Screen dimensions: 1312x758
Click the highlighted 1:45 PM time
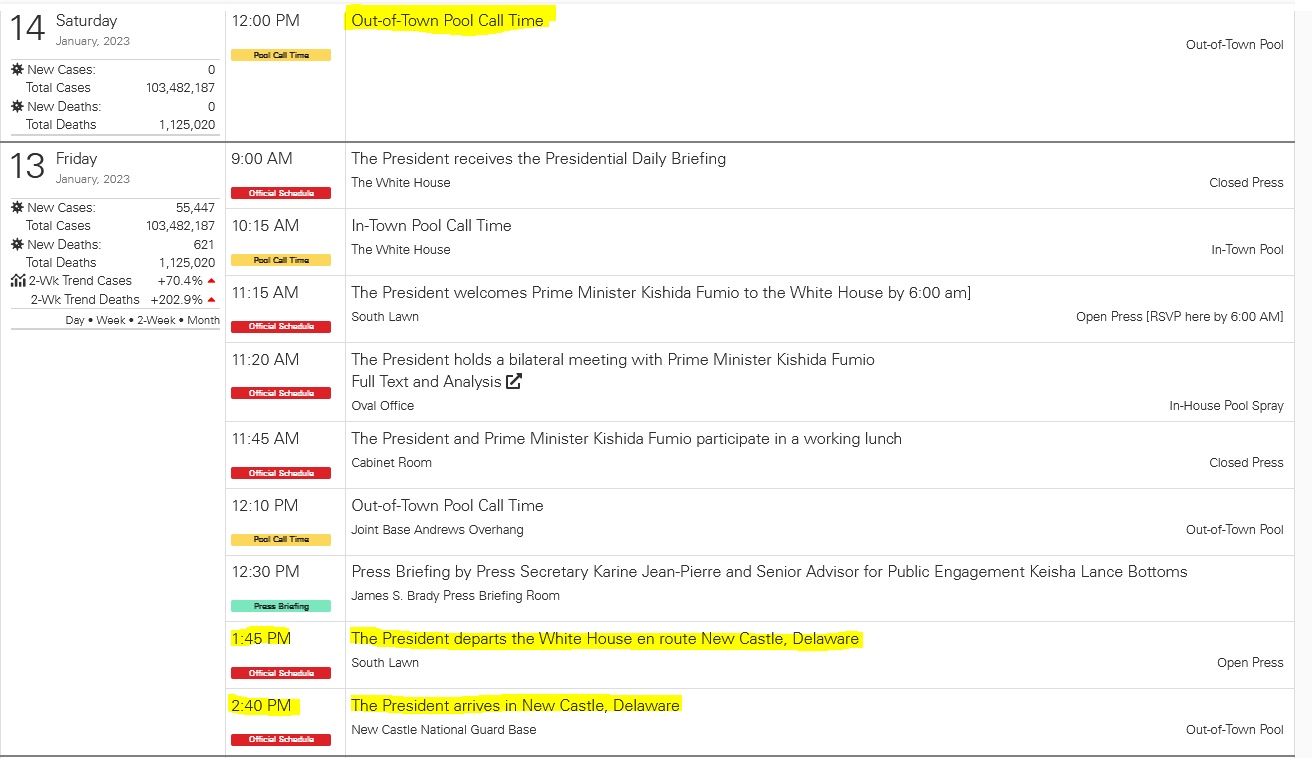pyautogui.click(x=261, y=638)
